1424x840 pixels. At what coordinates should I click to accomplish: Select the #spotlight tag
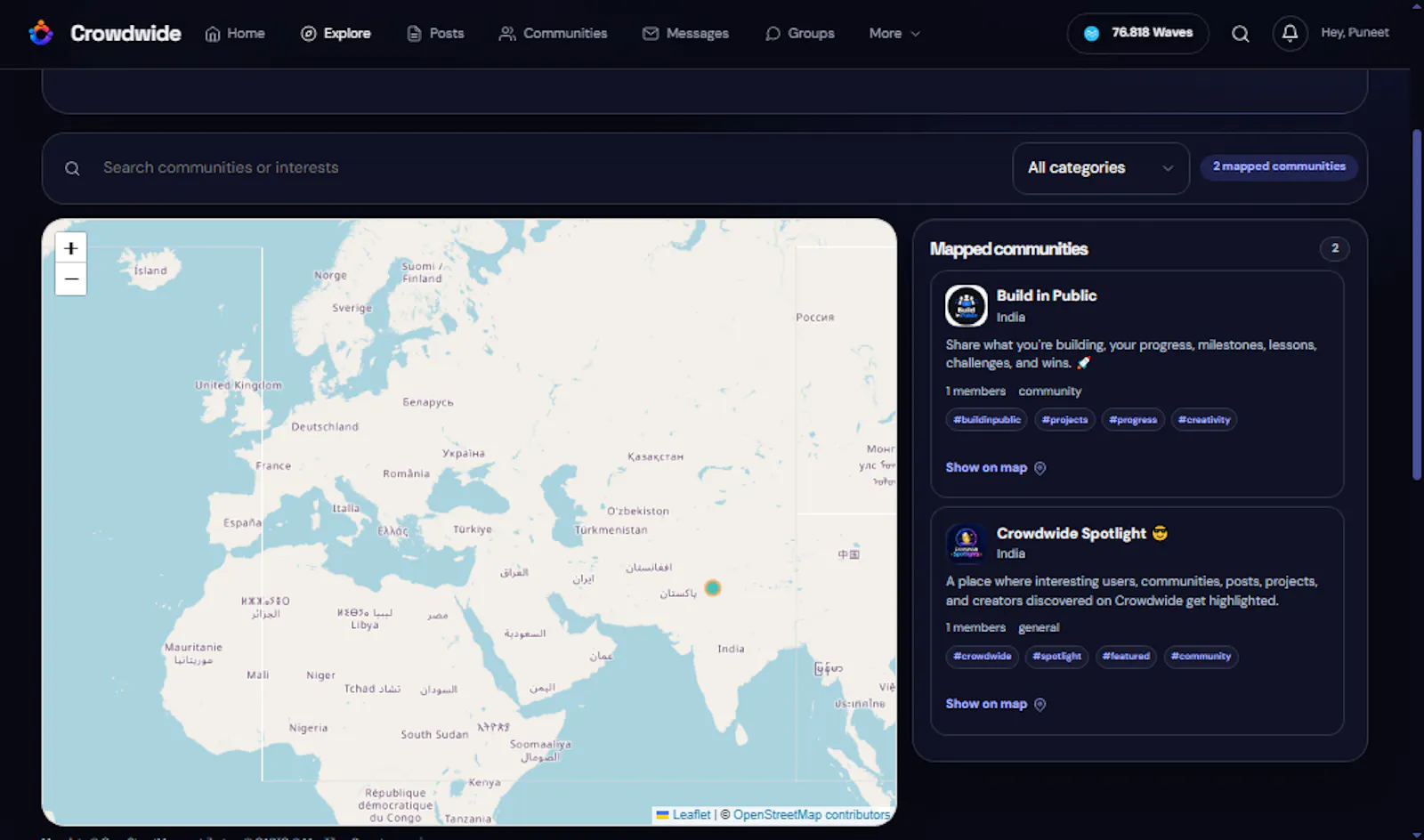[1056, 657]
